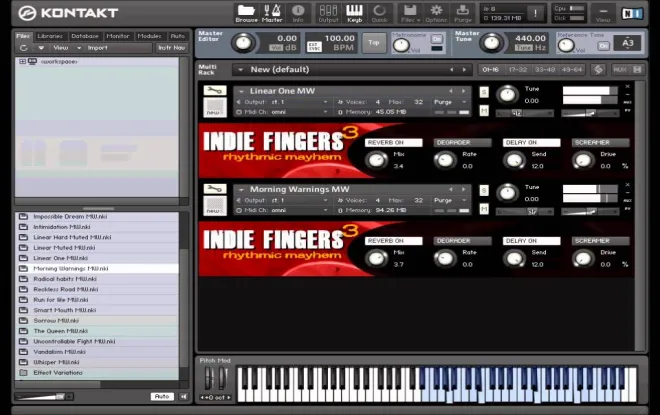660x415 pixels.
Task: Switch to the Auto tab
Action: pyautogui.click(x=178, y=36)
